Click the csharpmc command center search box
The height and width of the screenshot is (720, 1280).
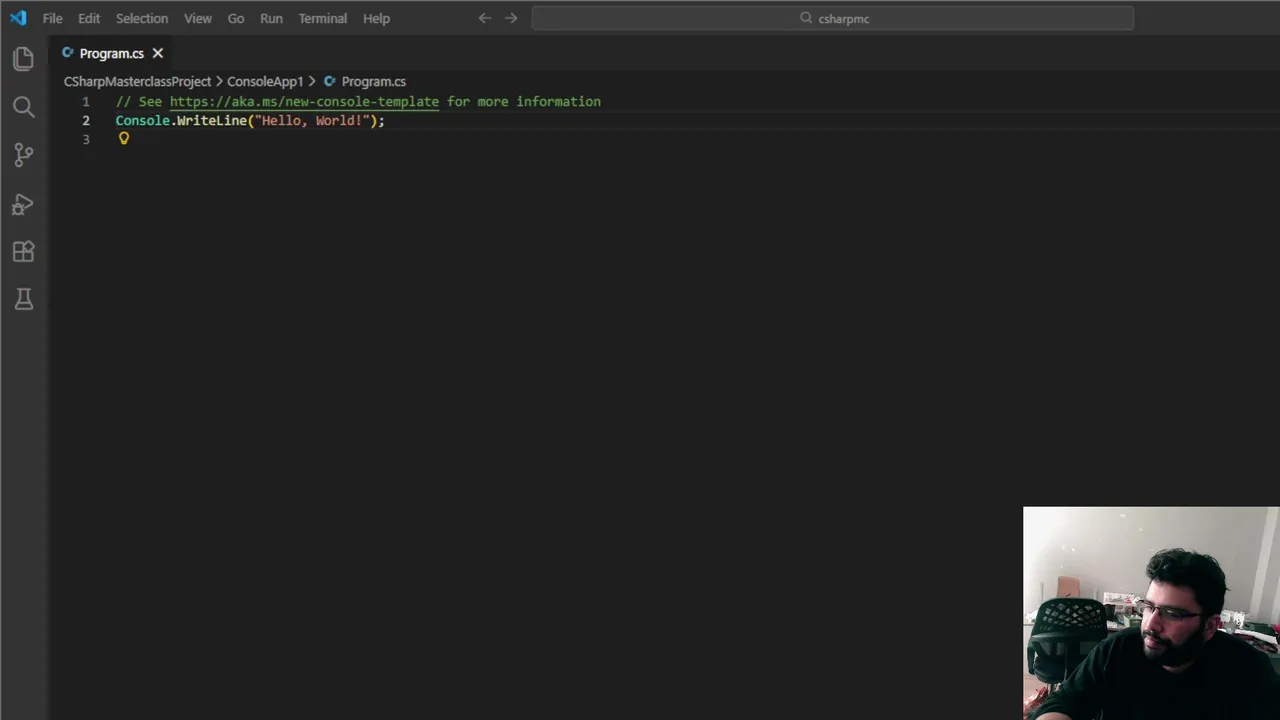(833, 18)
